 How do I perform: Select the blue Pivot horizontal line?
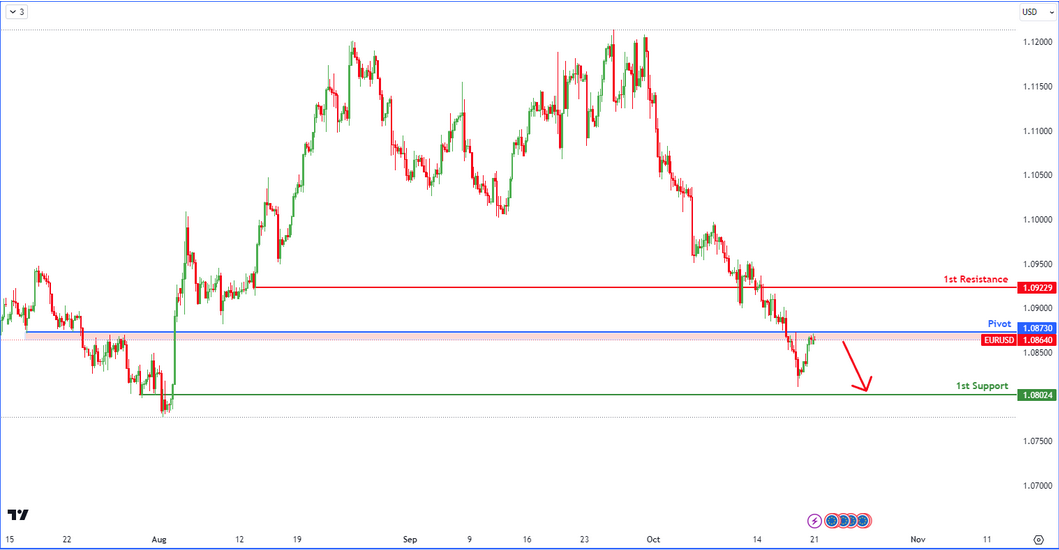(x=520, y=332)
